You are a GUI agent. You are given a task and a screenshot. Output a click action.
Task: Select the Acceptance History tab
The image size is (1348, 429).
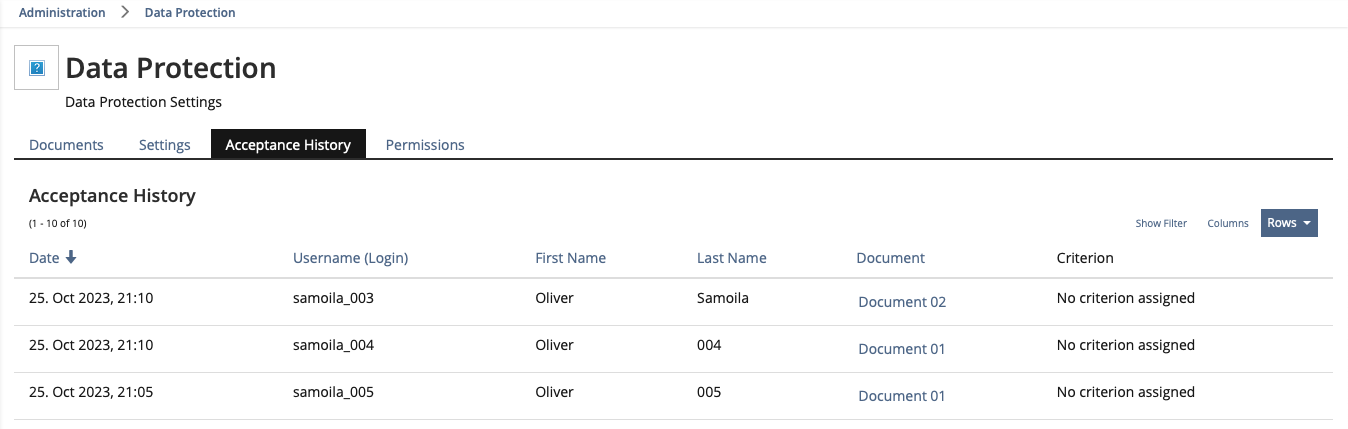(x=288, y=145)
